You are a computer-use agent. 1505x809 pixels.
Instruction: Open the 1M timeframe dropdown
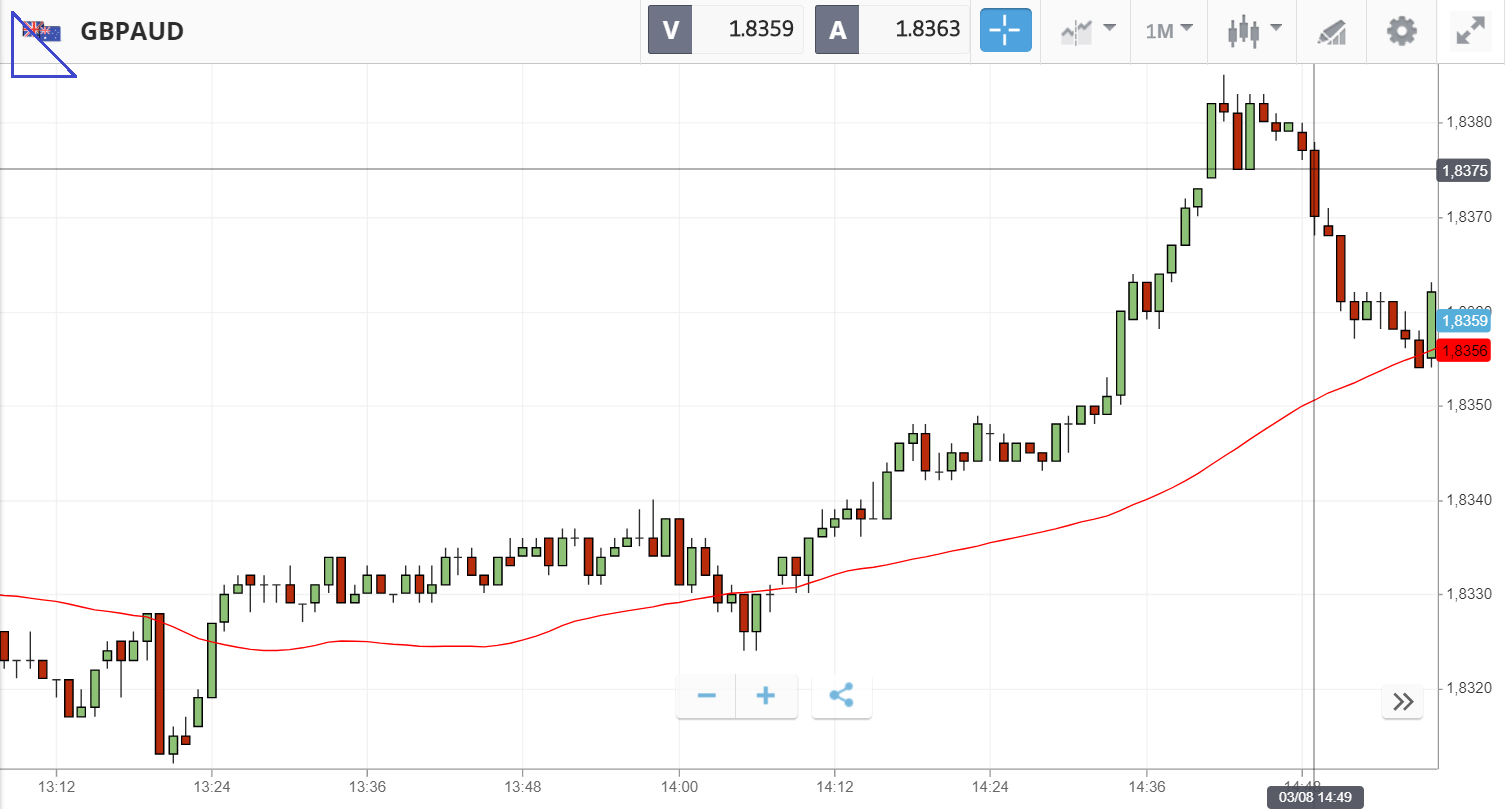pos(1169,31)
